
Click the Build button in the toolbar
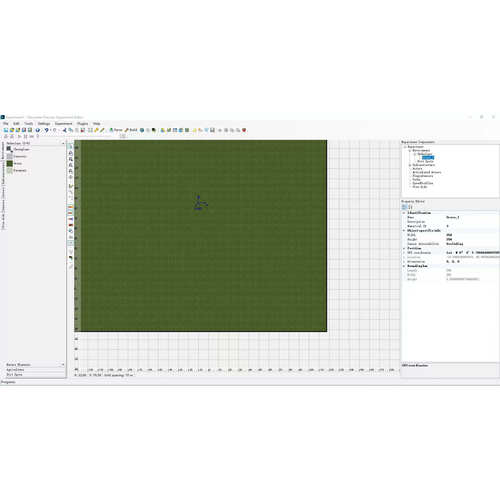pyautogui.click(x=131, y=130)
